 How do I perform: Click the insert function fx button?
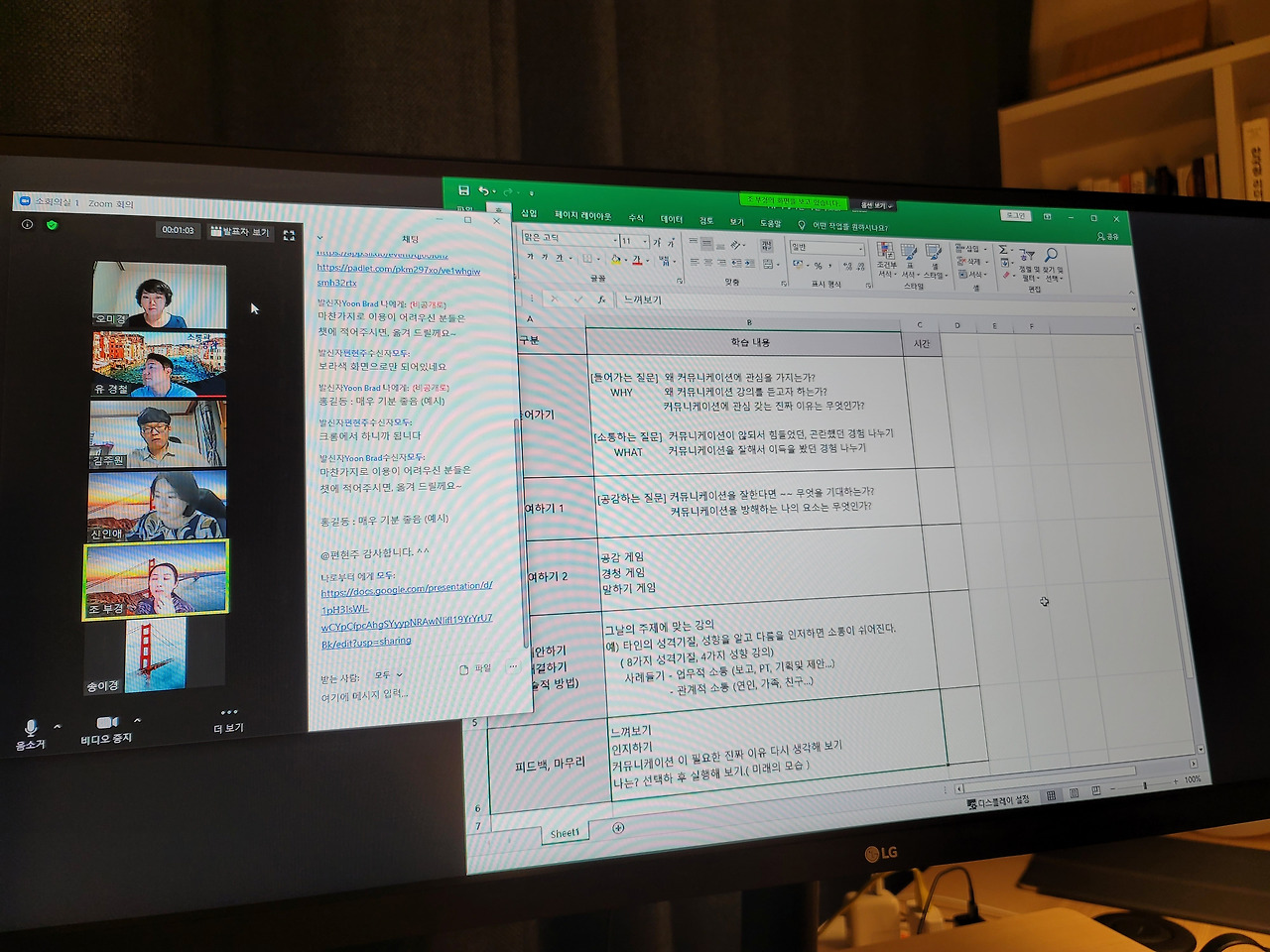(600, 298)
